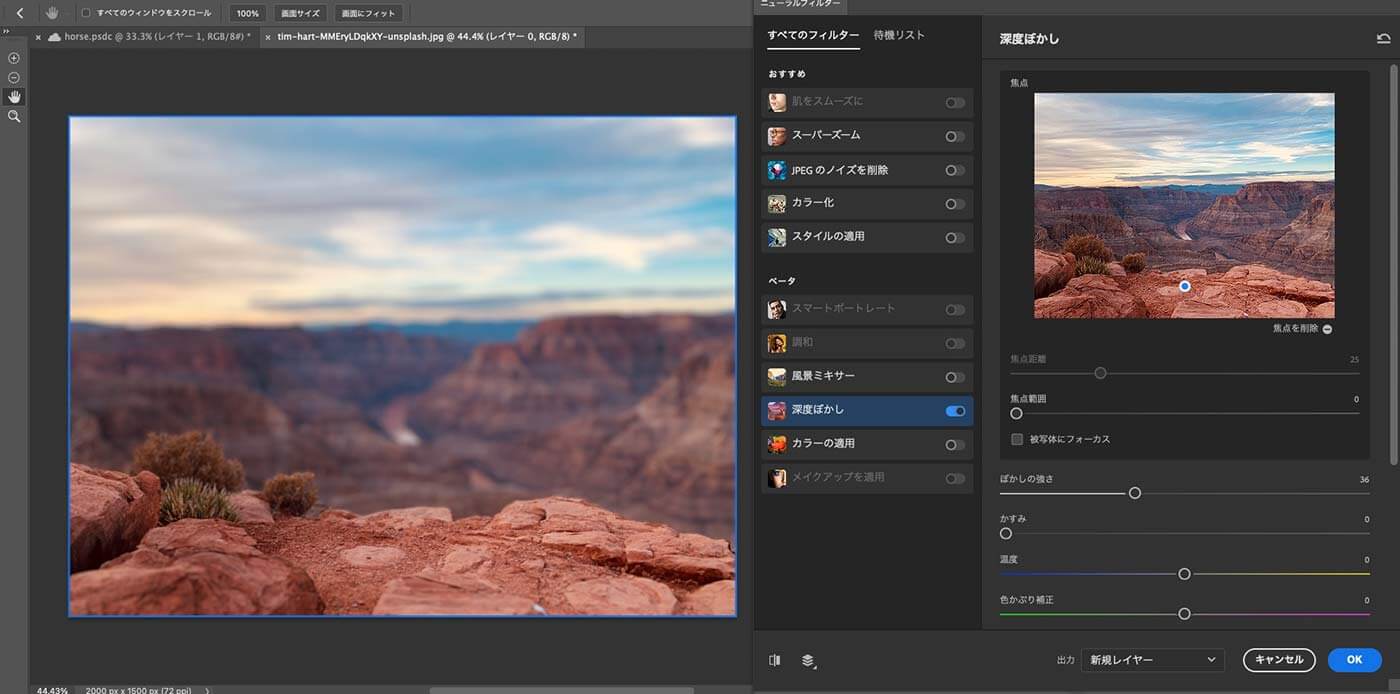Turn on the スタイルの適用 toggle
The height and width of the screenshot is (694, 1400).
click(x=955, y=238)
